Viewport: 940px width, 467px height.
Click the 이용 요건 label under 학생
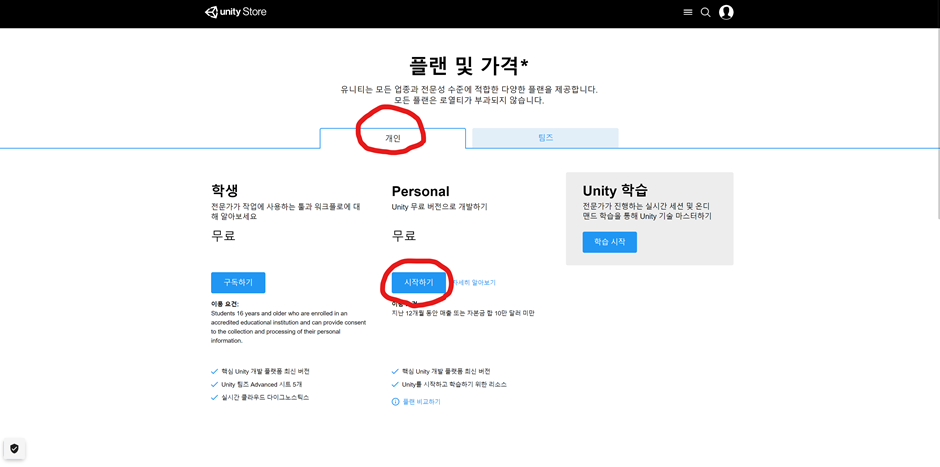[x=225, y=304]
